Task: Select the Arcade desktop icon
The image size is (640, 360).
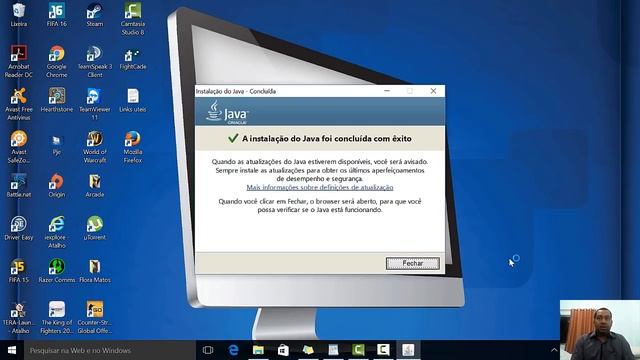Action: (x=94, y=185)
